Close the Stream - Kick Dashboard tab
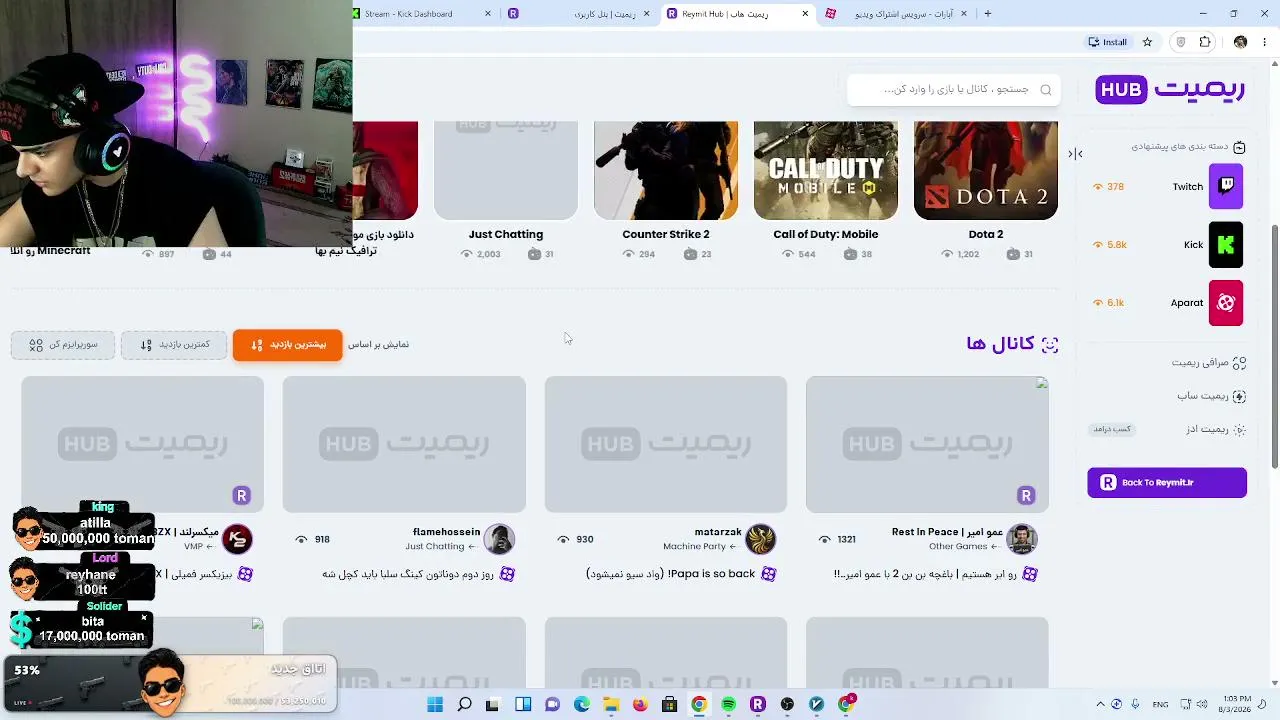The height and width of the screenshot is (720, 1280). click(x=488, y=14)
